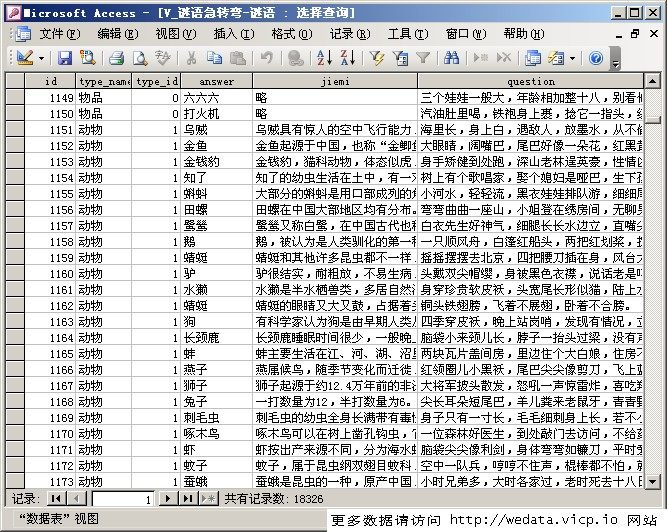This screenshot has height=532, width=667.
Task: Restore the inner query window
Action: 635,34
